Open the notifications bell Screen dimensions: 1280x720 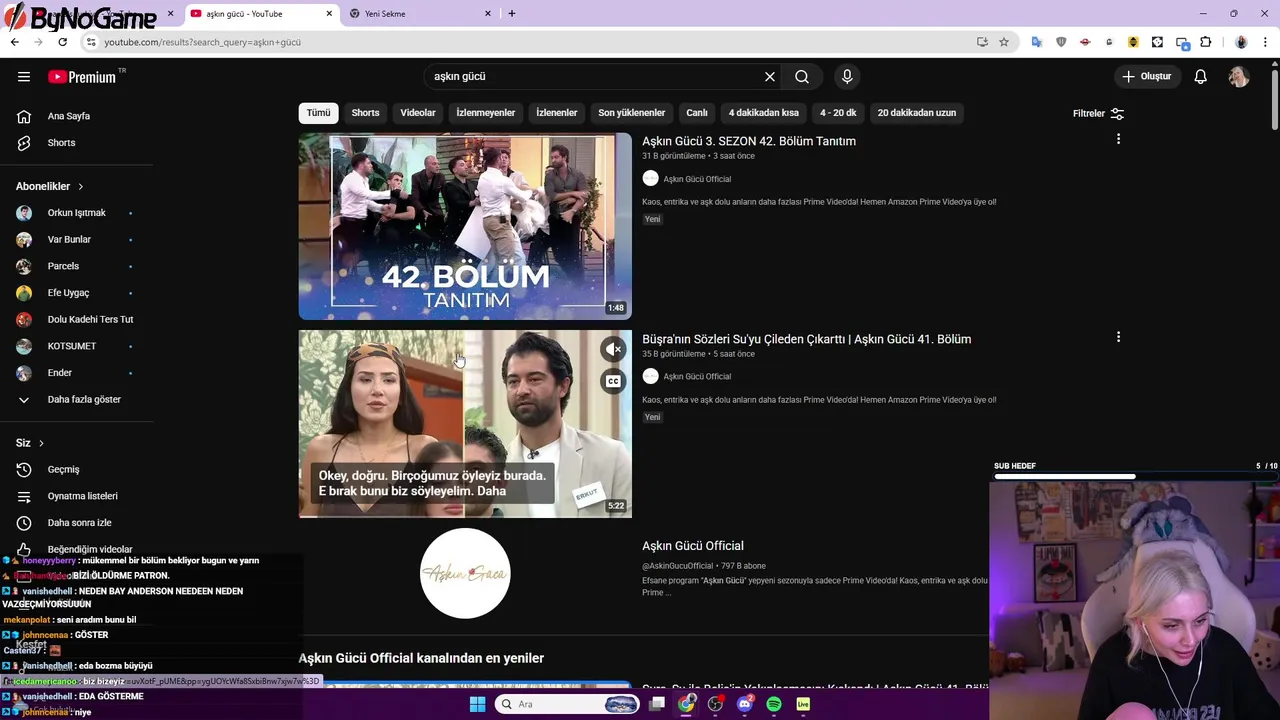tap(1201, 76)
